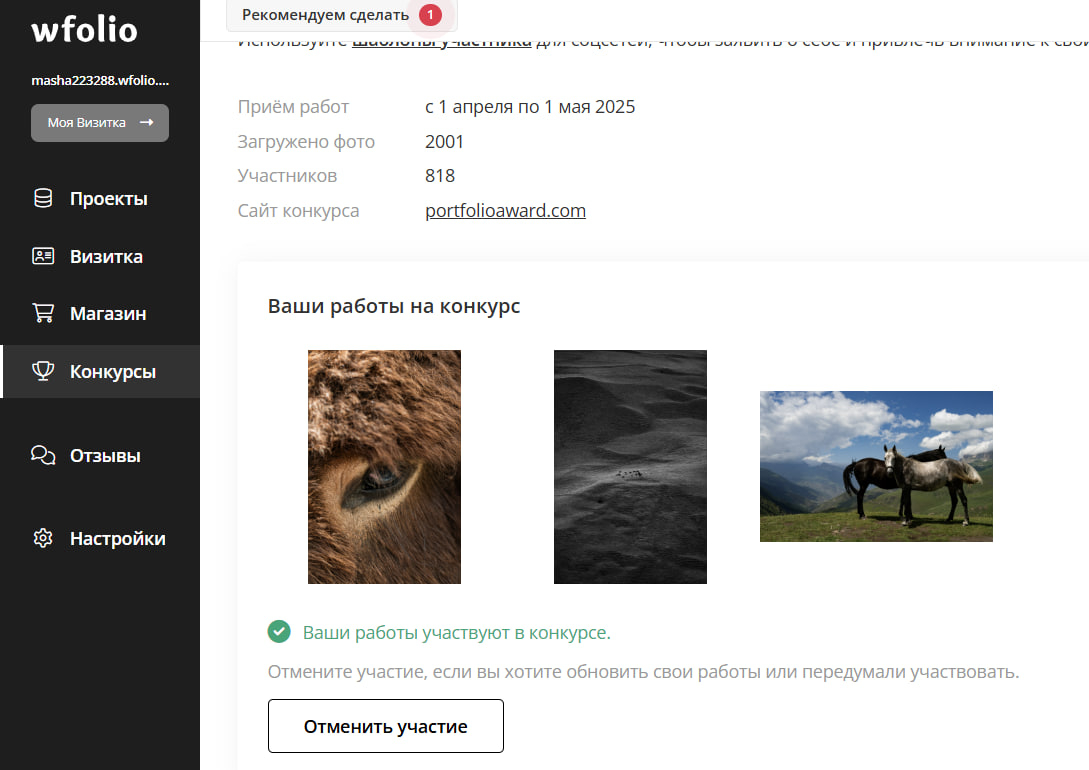The image size is (1089, 770).
Task: Click the uploaded photos count 2001
Action: click(444, 142)
